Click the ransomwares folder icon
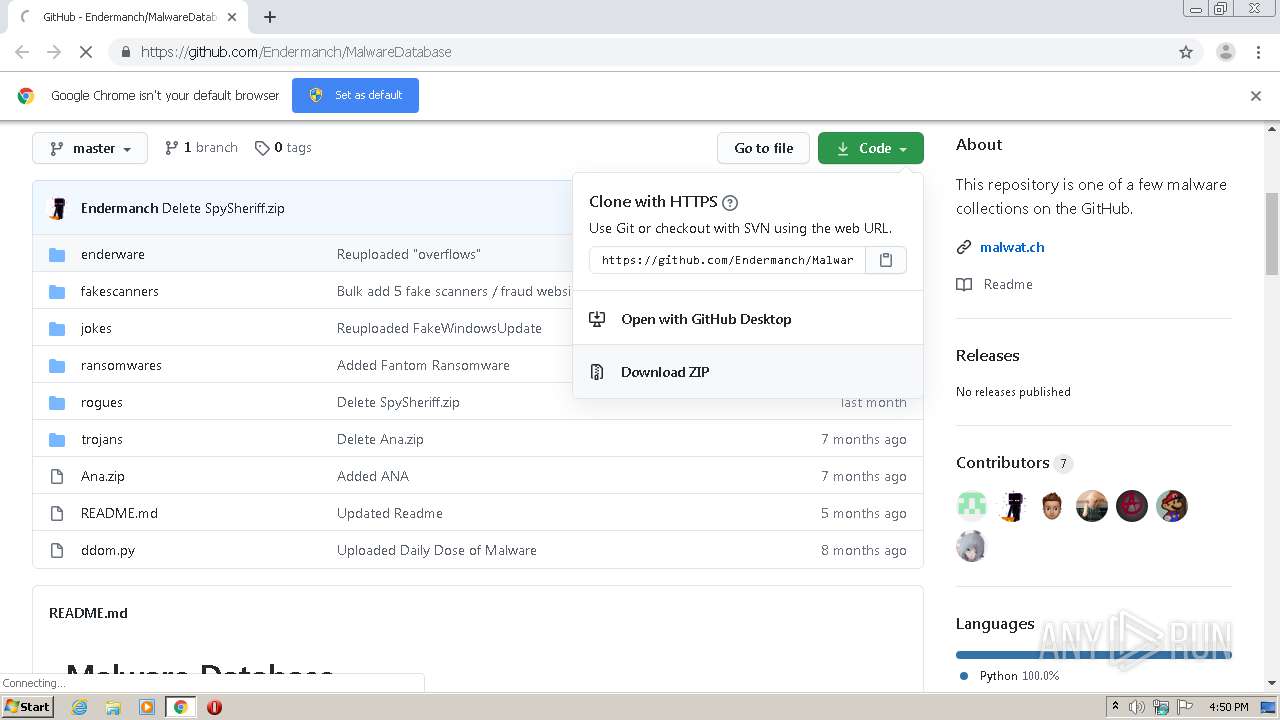 point(57,365)
